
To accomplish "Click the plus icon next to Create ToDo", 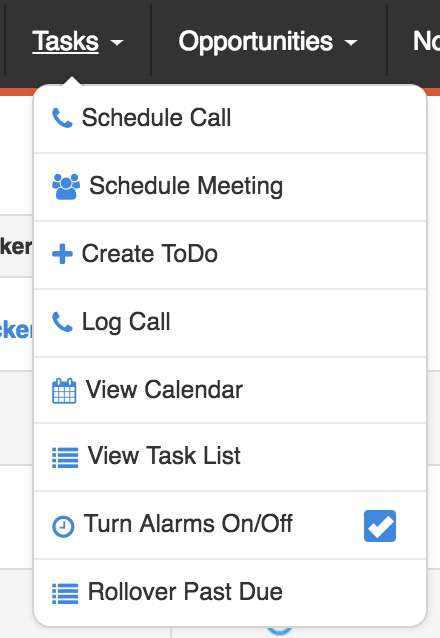I will (x=62, y=254).
